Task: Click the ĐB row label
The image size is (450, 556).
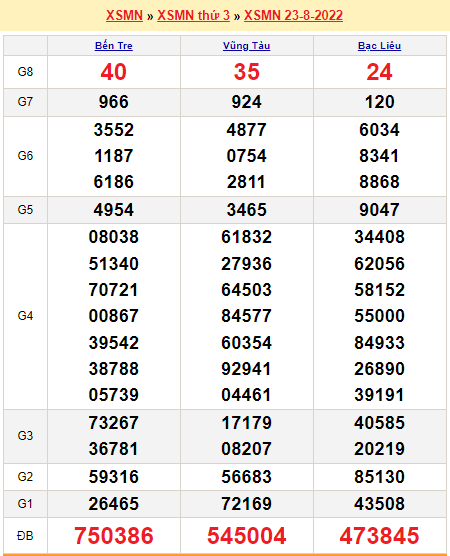Action: tap(25, 535)
